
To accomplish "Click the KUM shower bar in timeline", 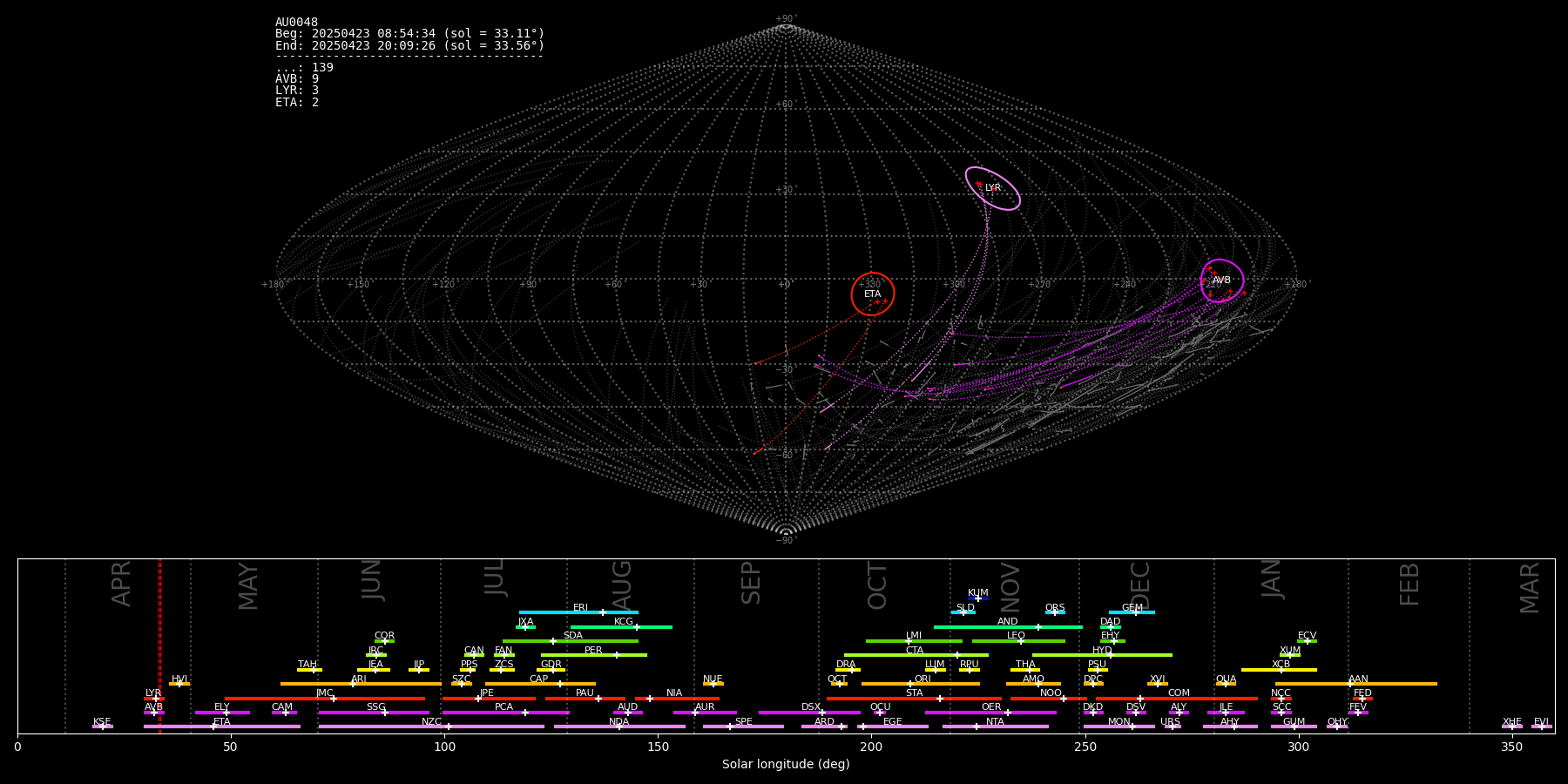I will (x=978, y=598).
